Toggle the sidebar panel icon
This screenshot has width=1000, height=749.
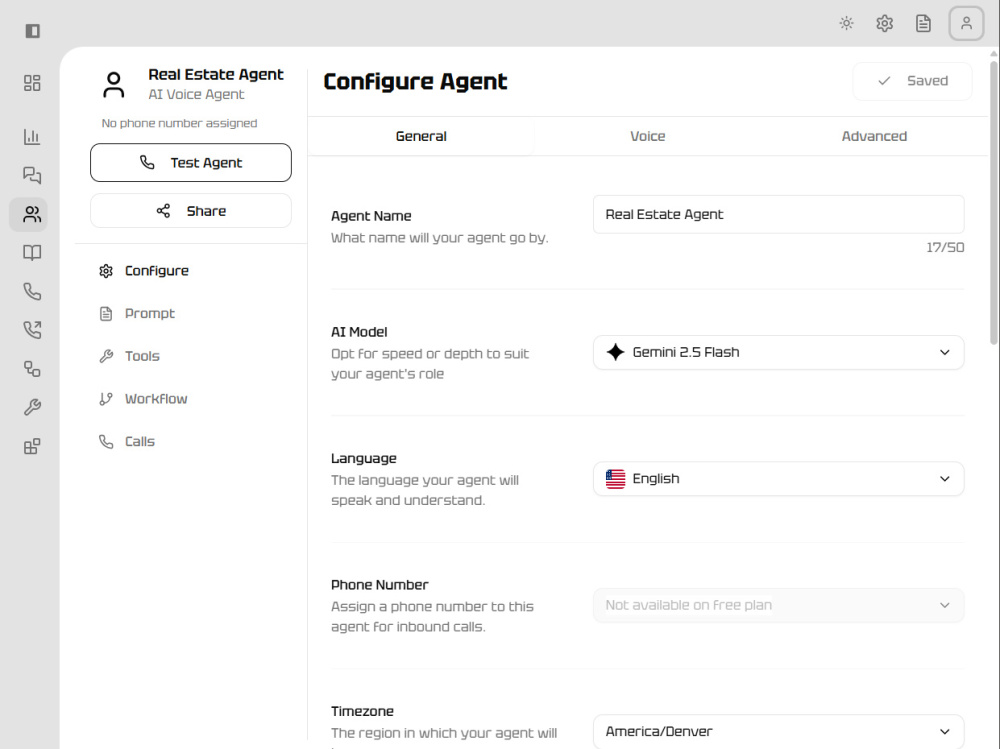click(x=33, y=31)
